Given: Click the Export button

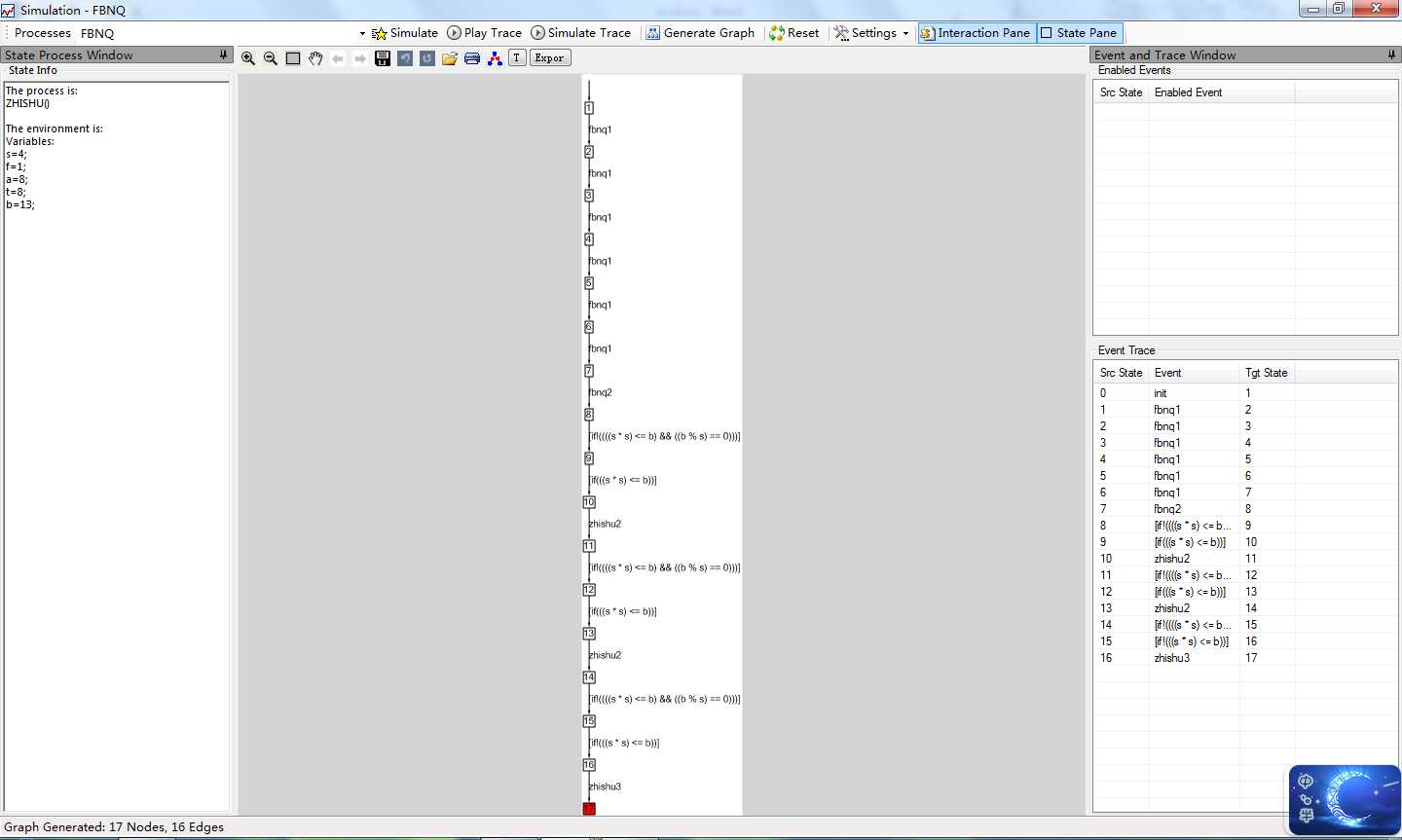Looking at the screenshot, I should [x=550, y=58].
